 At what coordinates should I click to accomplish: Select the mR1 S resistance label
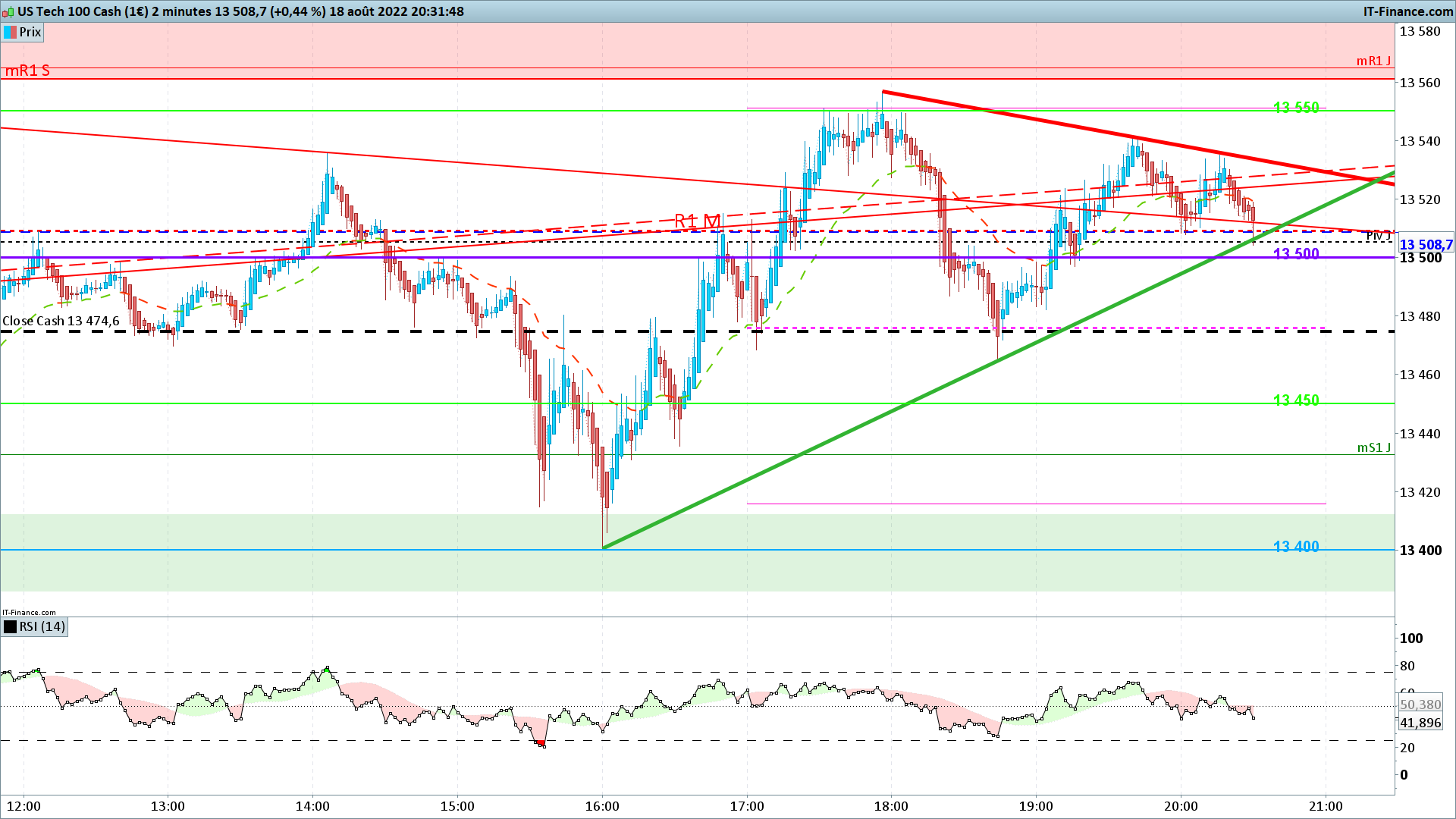pyautogui.click(x=27, y=71)
